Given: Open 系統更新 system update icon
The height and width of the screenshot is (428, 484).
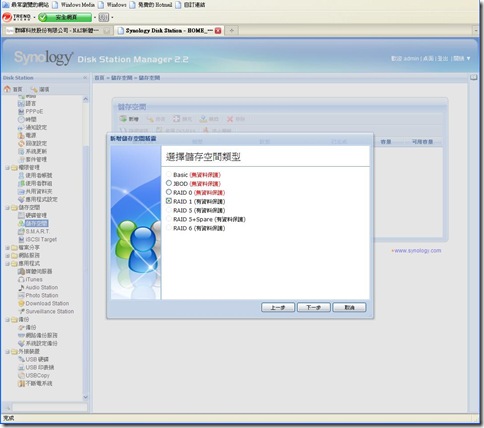Looking at the screenshot, I should [21, 151].
